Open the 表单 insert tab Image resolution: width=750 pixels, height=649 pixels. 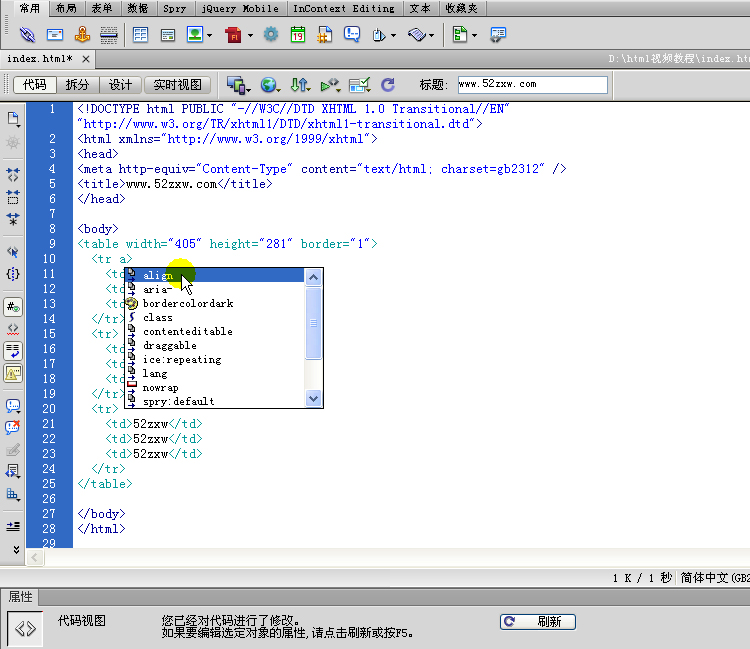(x=102, y=8)
